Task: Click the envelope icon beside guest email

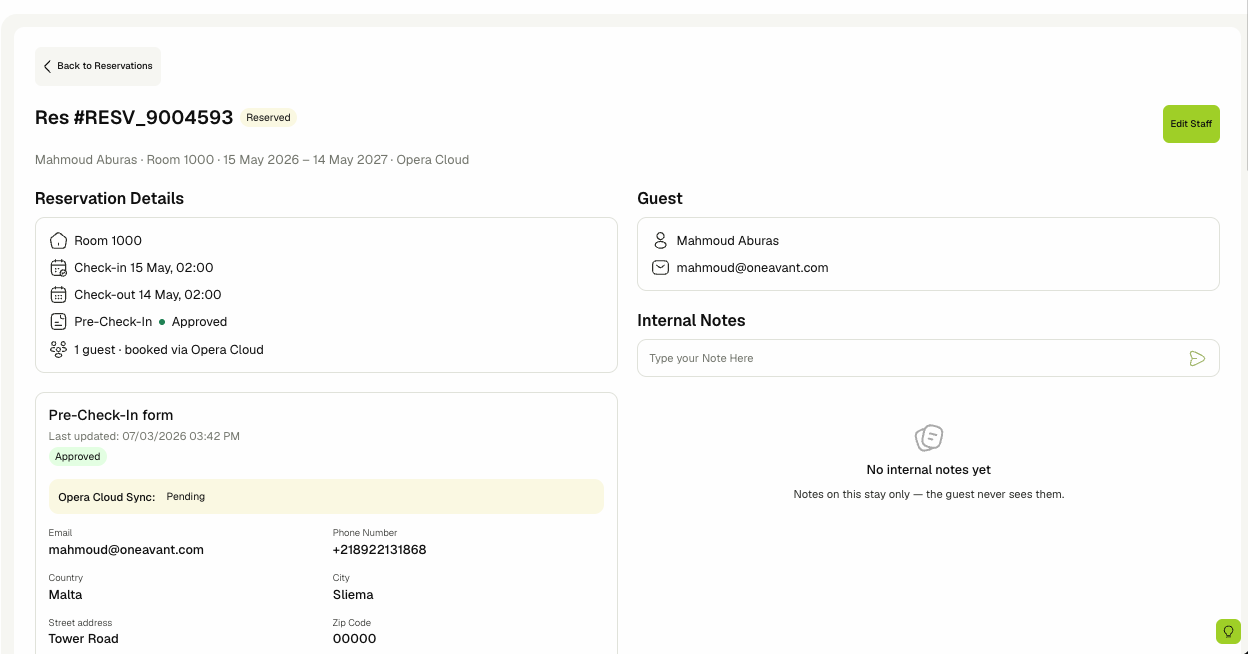Action: 660,268
